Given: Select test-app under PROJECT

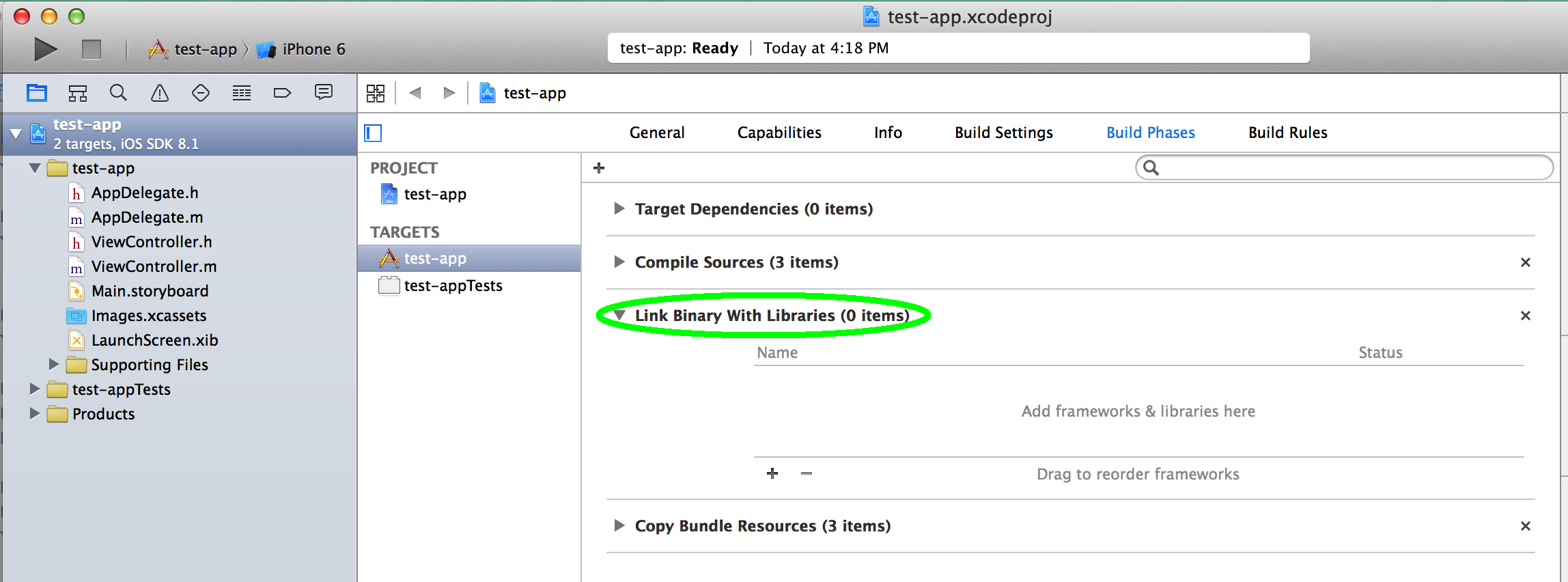Looking at the screenshot, I should pyautogui.click(x=423, y=194).
